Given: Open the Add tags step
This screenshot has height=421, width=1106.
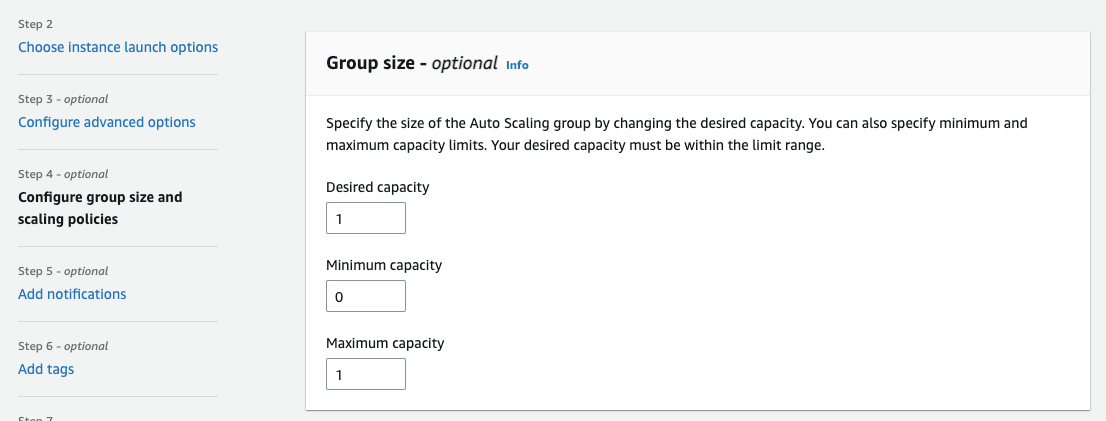Looking at the screenshot, I should [x=46, y=369].
